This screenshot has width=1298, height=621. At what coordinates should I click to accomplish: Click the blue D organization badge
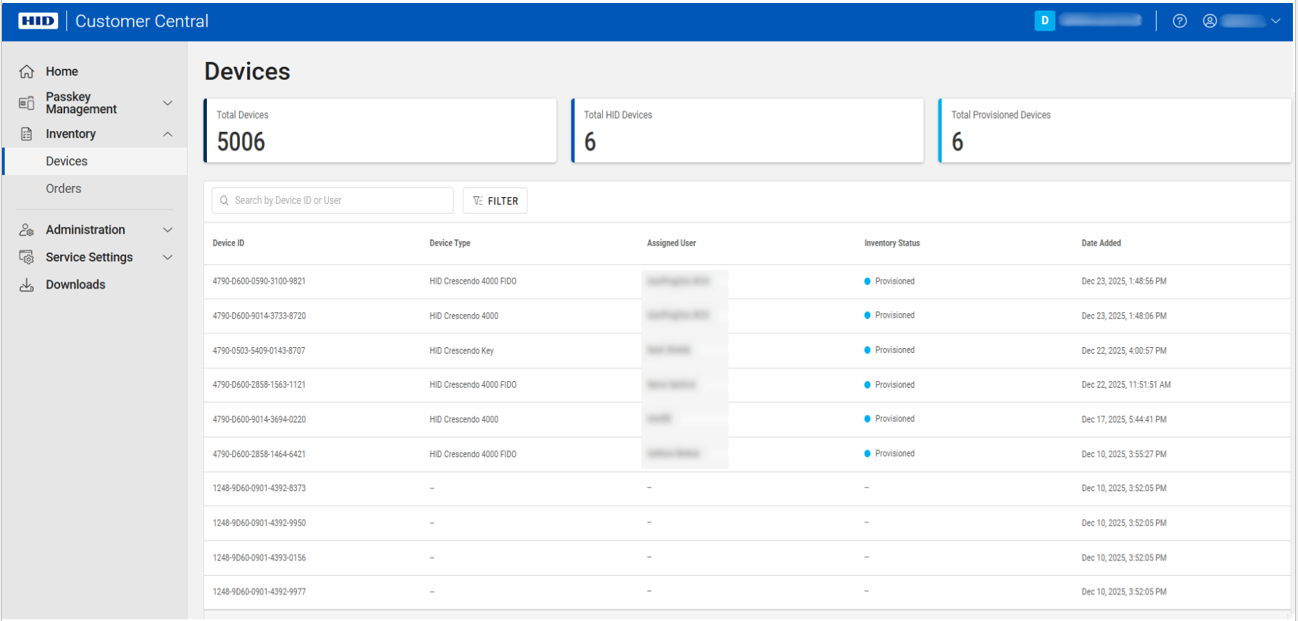pos(1045,21)
